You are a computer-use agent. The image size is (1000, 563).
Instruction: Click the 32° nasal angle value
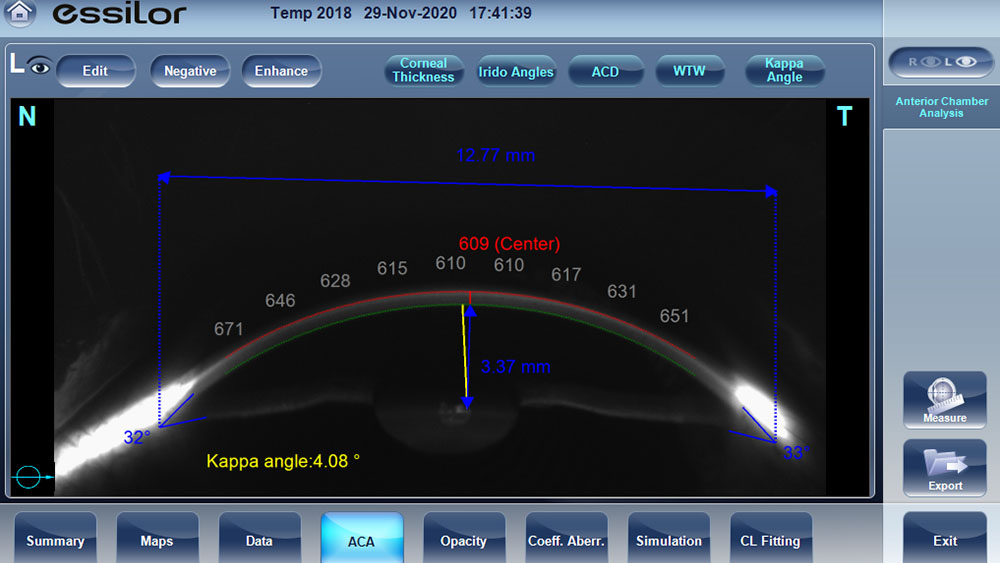tap(136, 437)
